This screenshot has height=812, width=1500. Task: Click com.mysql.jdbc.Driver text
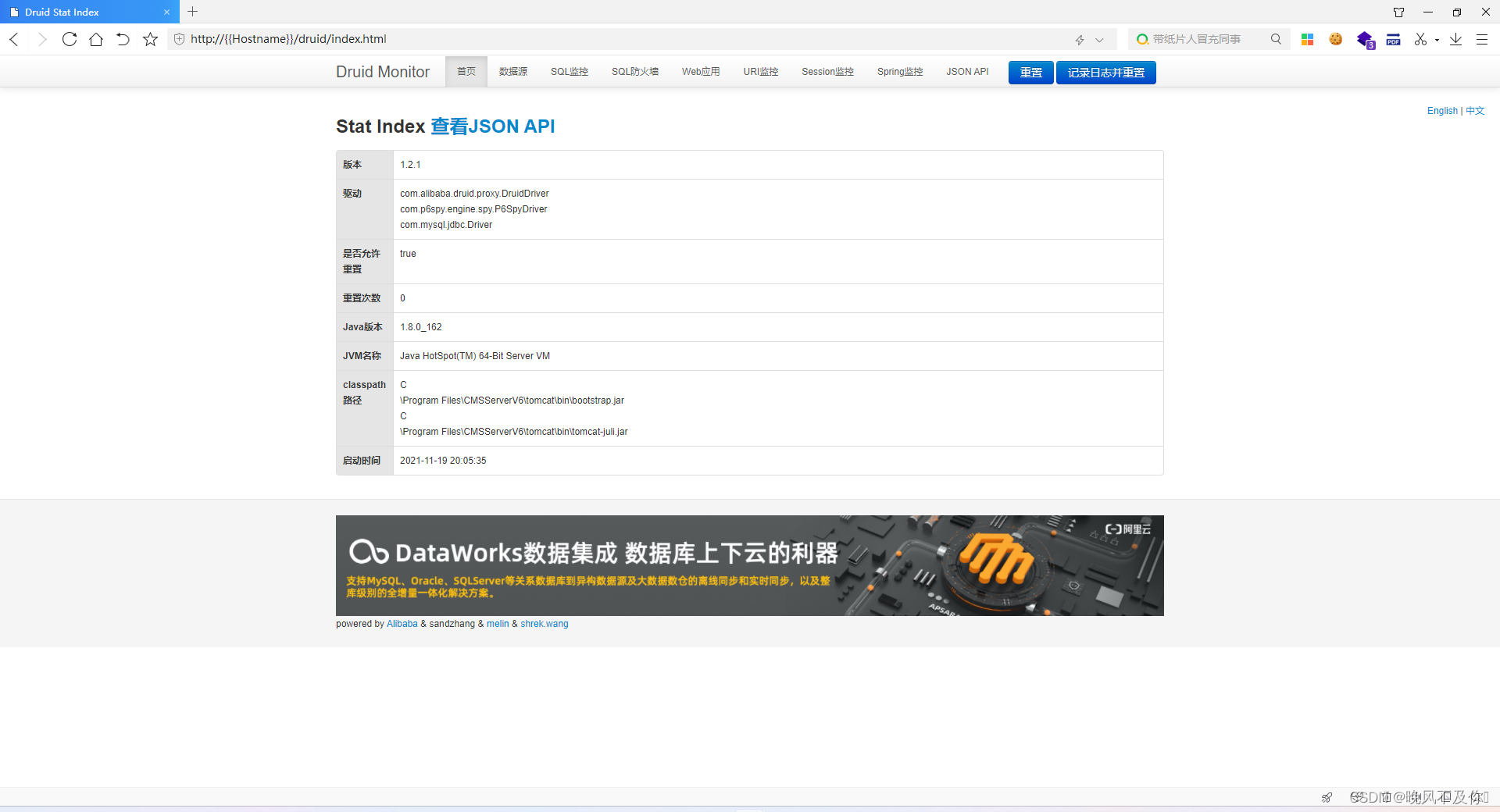click(x=446, y=225)
